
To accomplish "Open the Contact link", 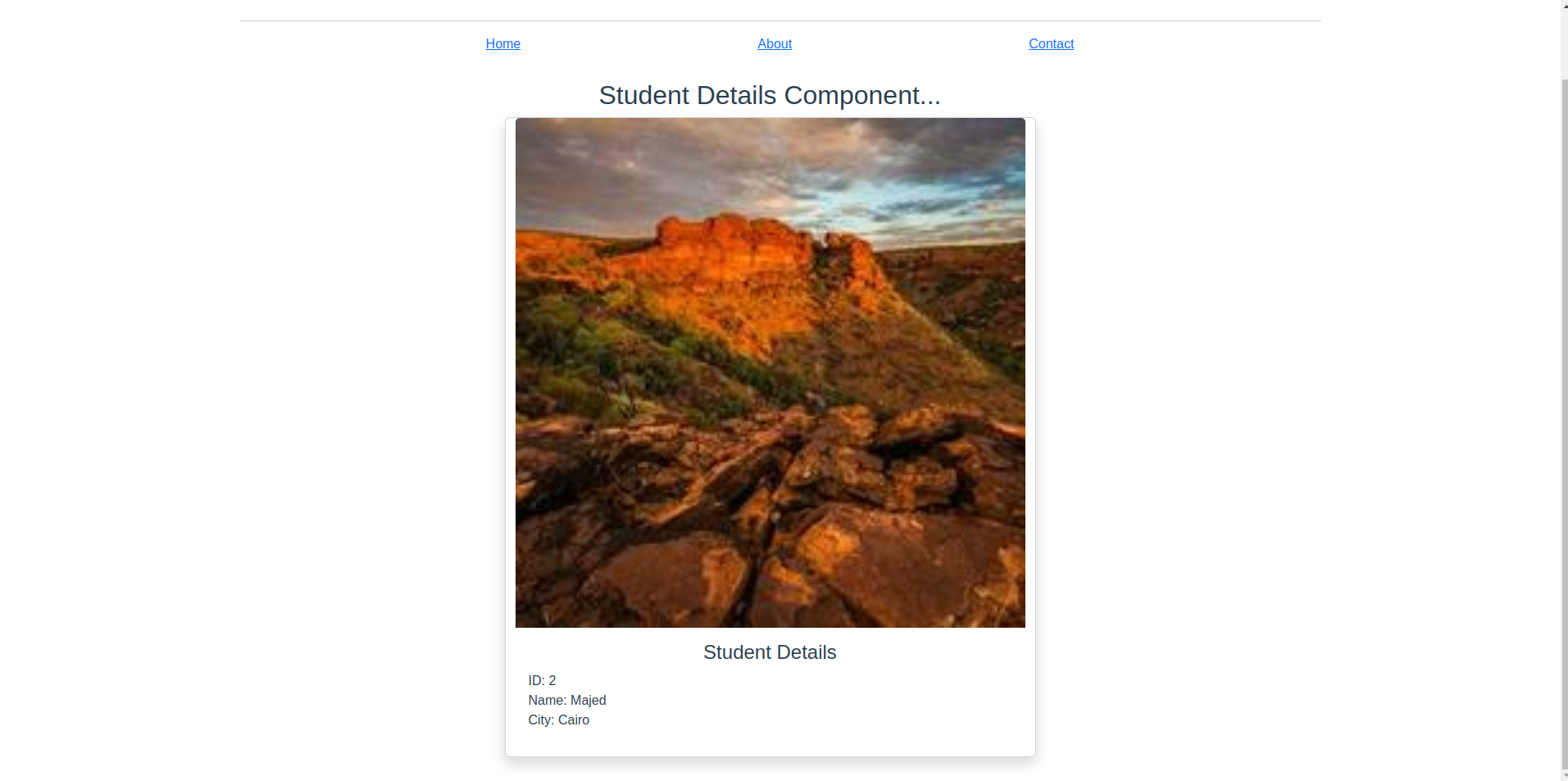I will click(1051, 44).
